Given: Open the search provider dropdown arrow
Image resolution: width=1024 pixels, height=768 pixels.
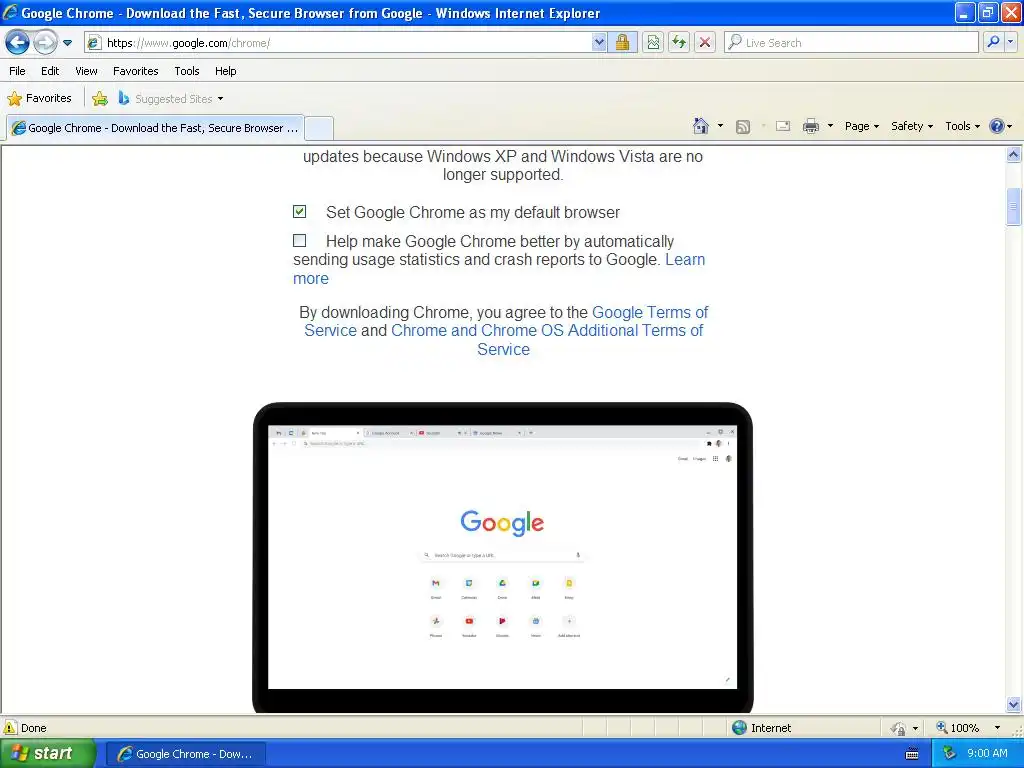Looking at the screenshot, I should point(1011,42).
